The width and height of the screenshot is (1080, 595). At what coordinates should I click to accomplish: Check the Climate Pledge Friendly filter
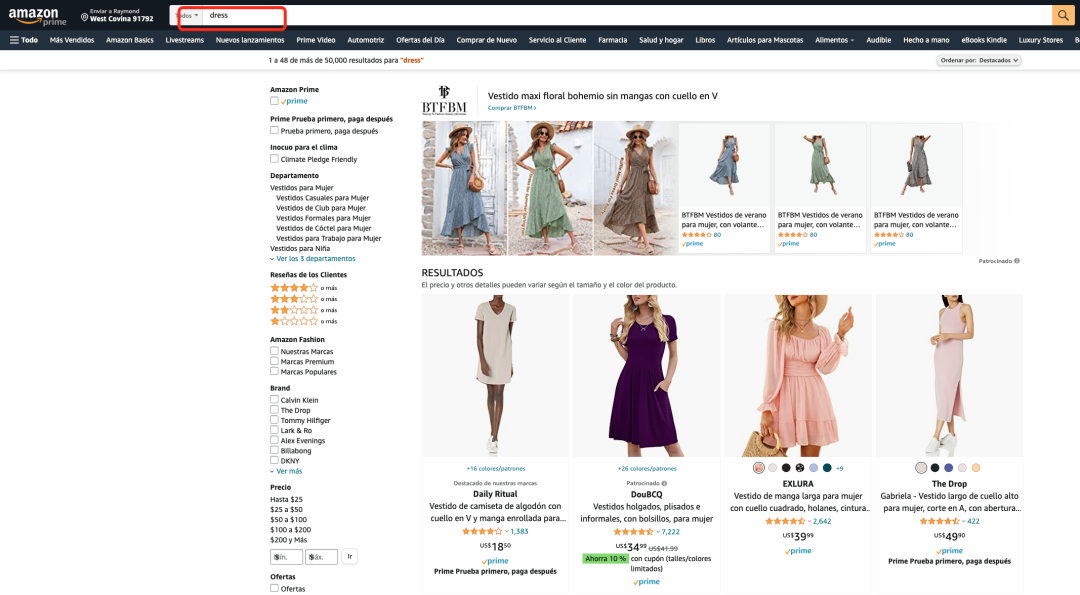click(x=274, y=159)
